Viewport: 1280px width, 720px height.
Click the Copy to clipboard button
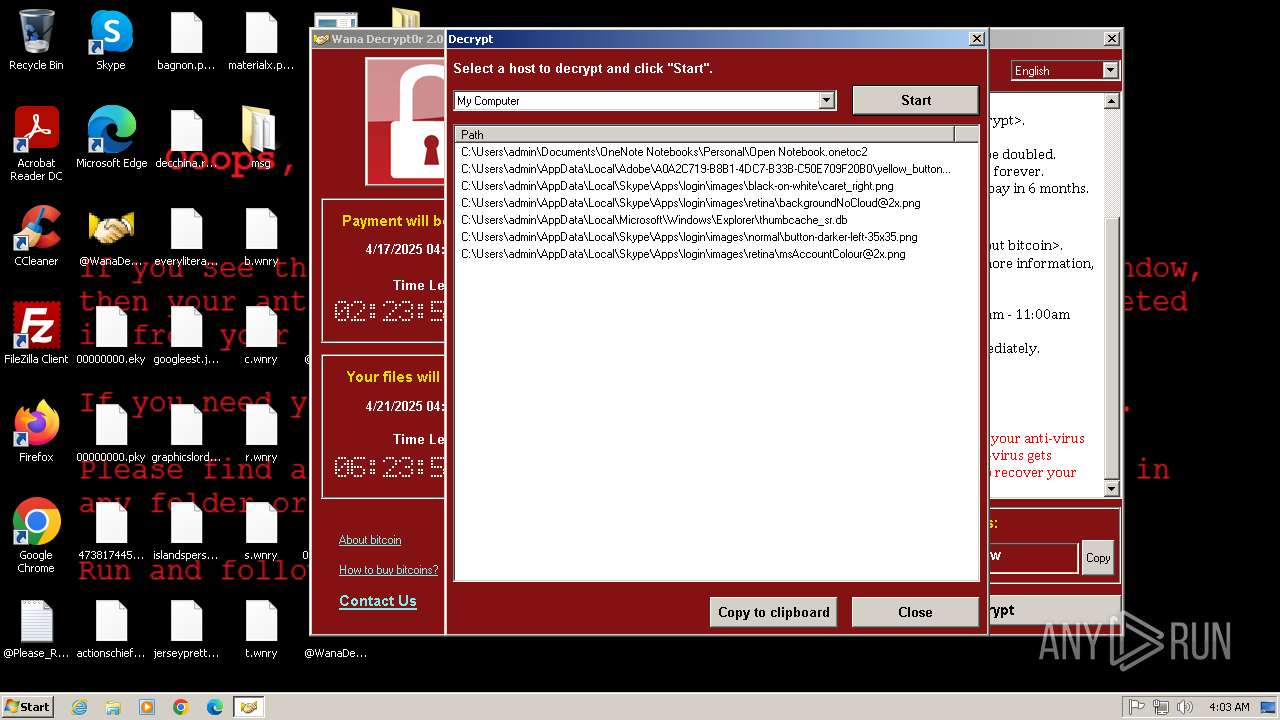pos(774,612)
